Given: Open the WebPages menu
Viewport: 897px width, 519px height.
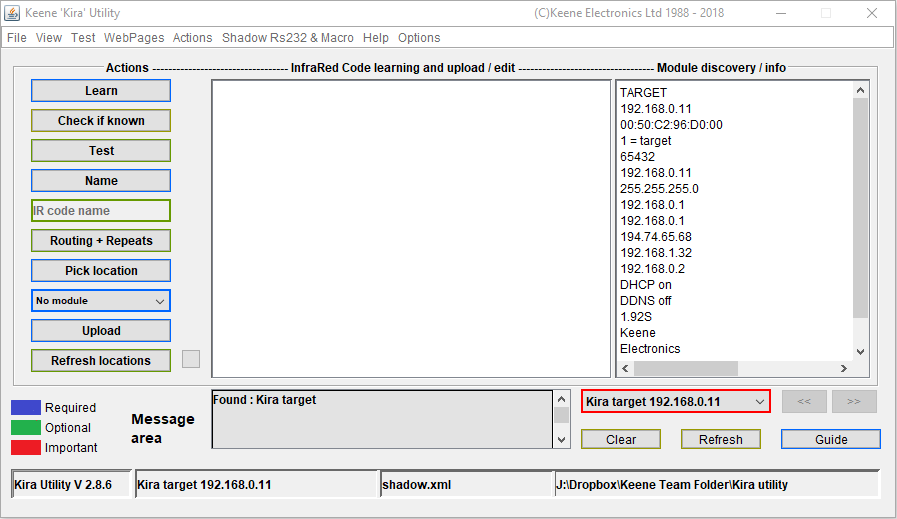Looking at the screenshot, I should (134, 38).
